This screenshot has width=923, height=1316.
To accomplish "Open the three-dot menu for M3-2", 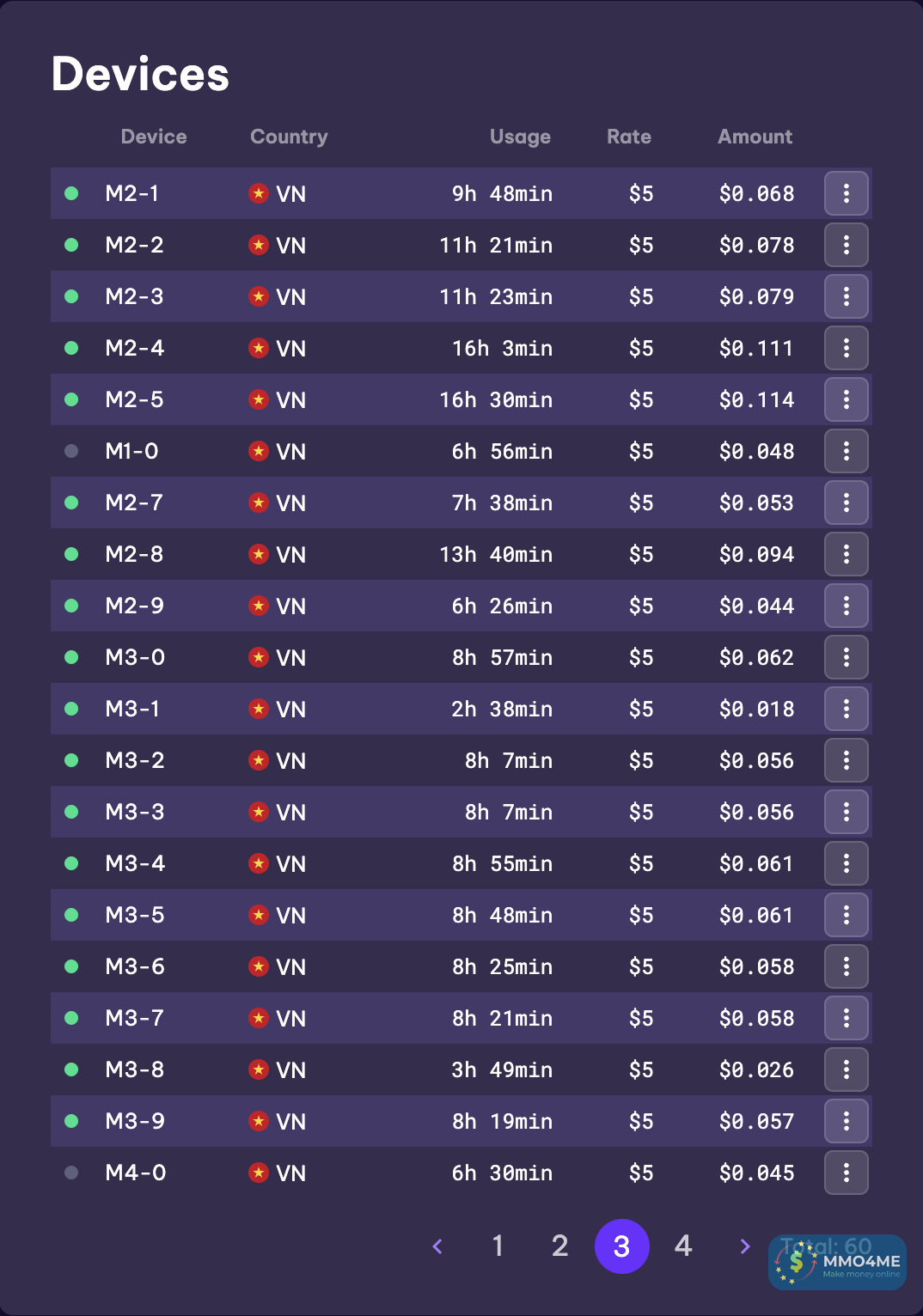I will pyautogui.click(x=846, y=760).
